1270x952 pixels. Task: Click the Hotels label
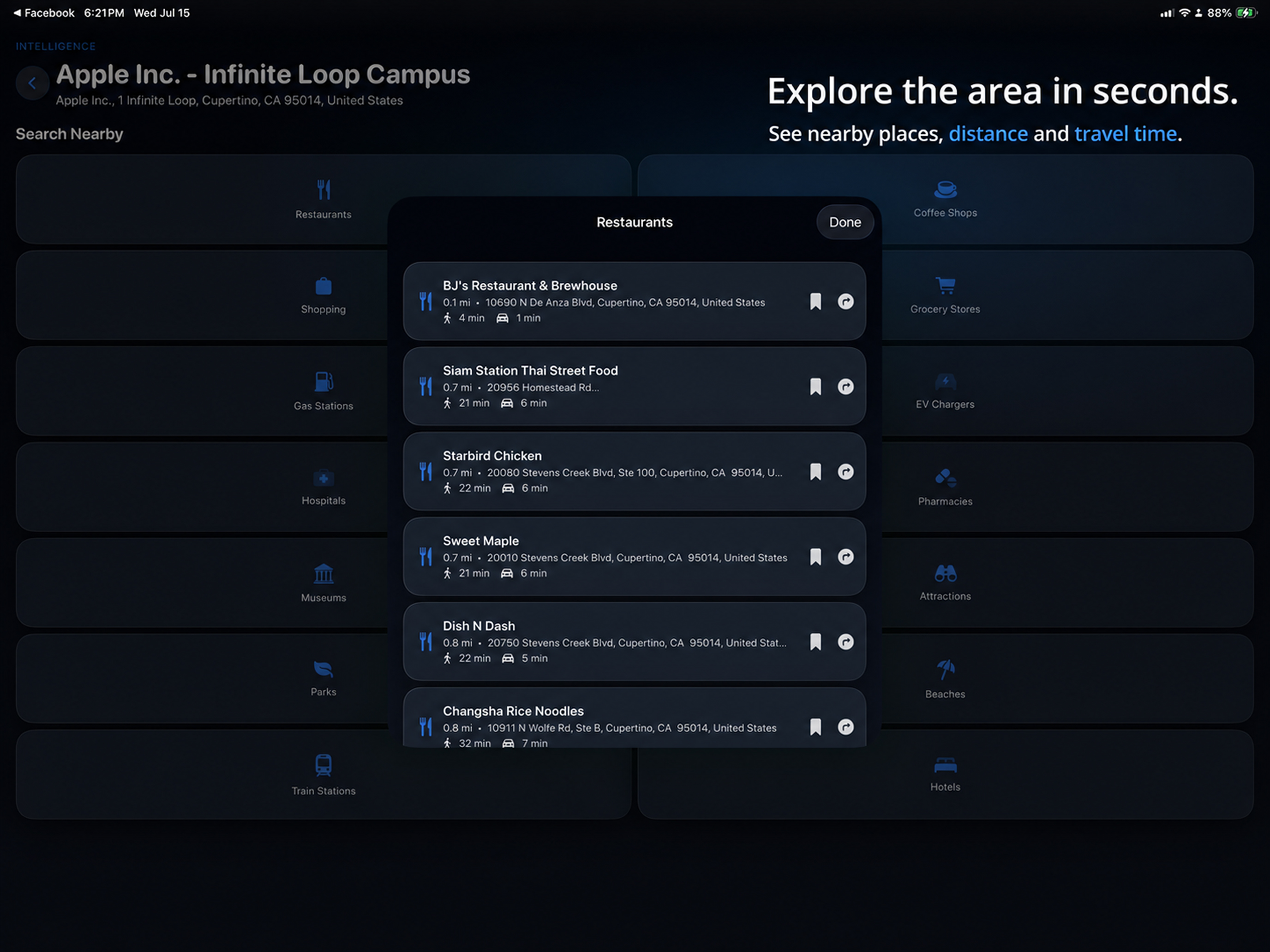945,787
